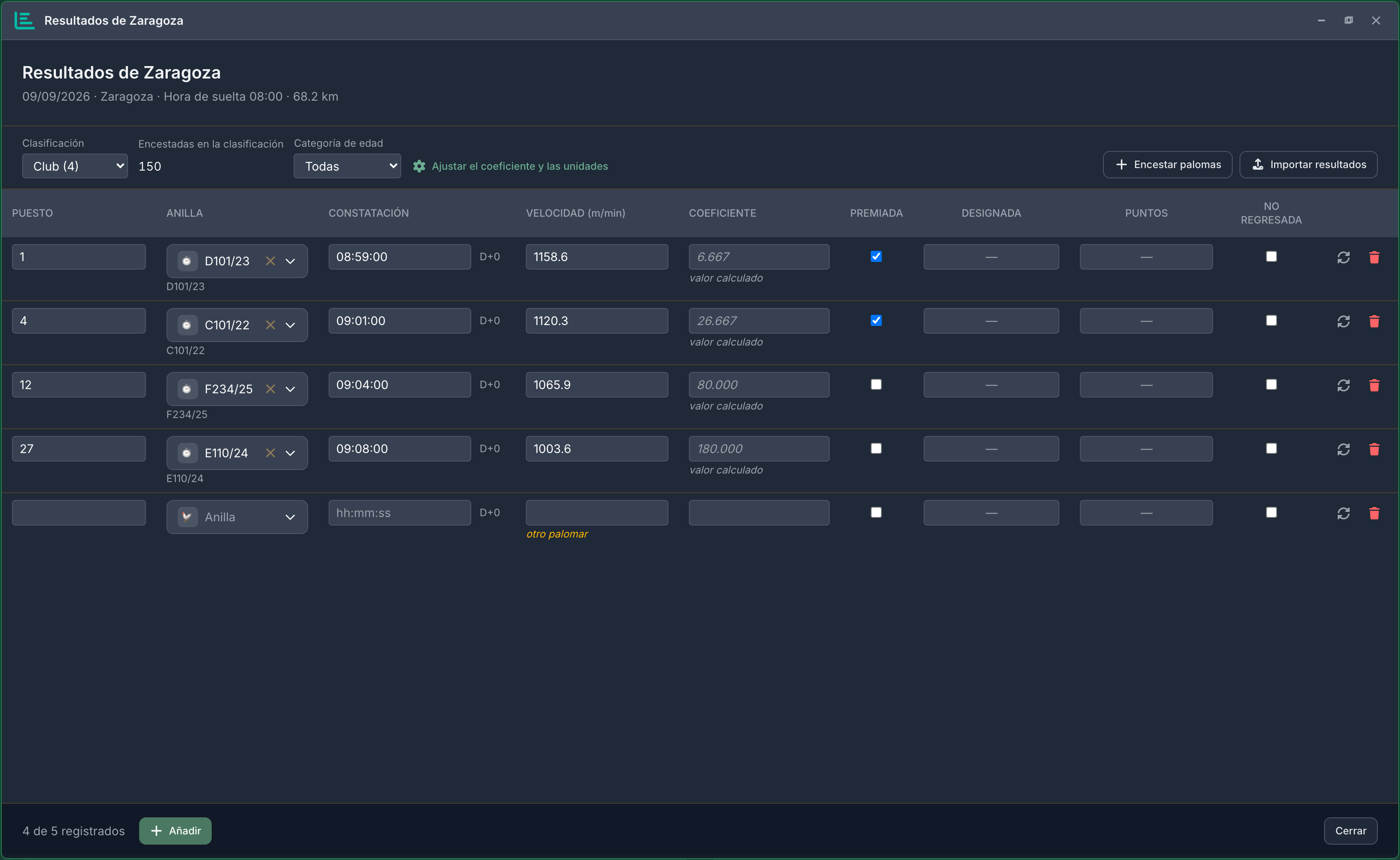Screen dimensions: 1400x860
Task: Expand the empty Anilla selector
Action: pyautogui.click(x=237, y=517)
